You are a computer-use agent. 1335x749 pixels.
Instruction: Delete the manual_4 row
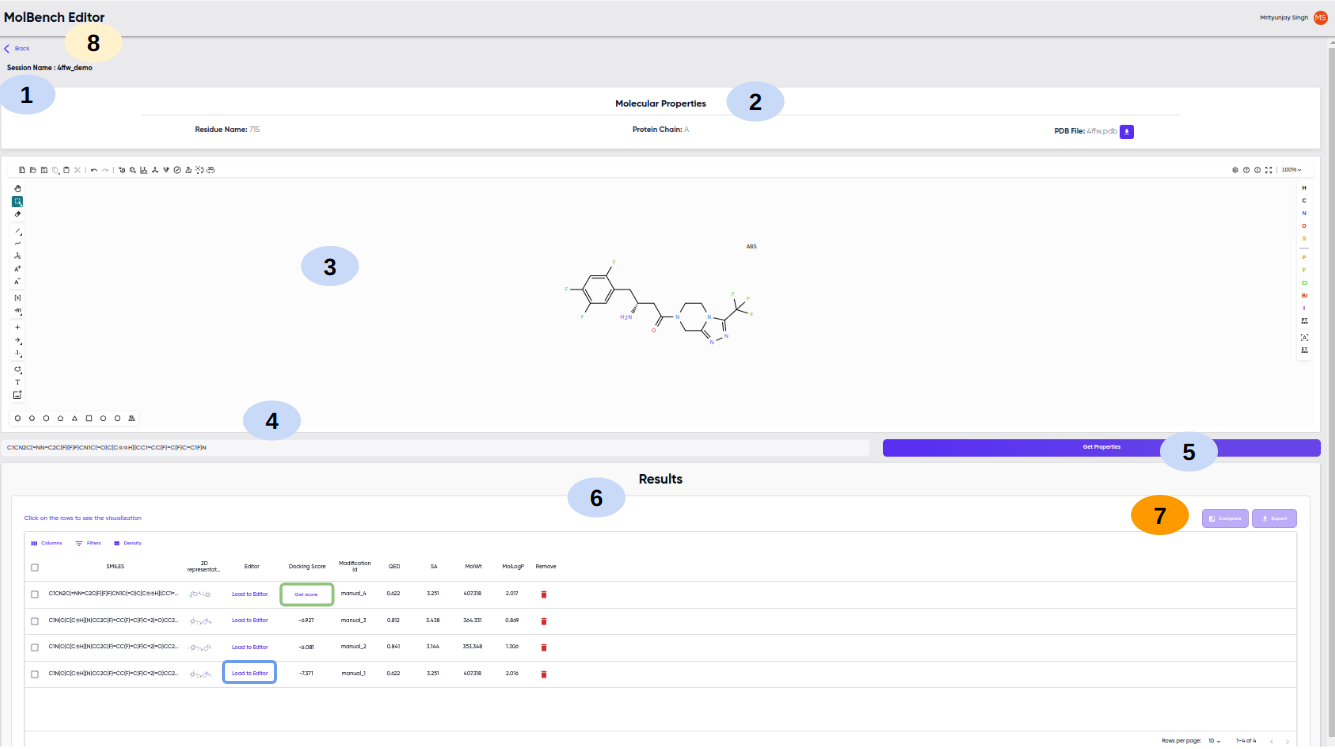[544, 594]
